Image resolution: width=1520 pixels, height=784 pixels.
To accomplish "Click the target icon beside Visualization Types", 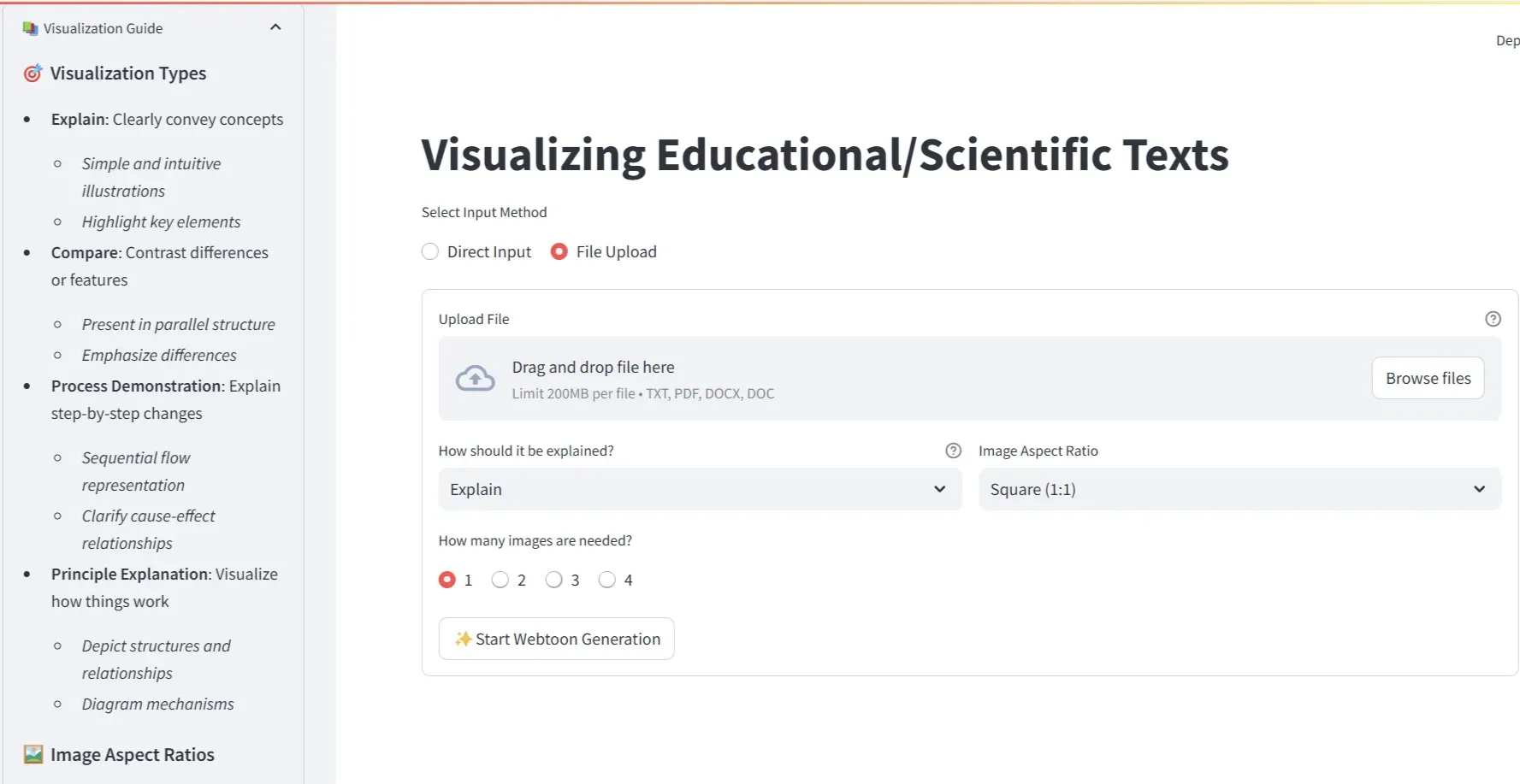I will coord(33,74).
